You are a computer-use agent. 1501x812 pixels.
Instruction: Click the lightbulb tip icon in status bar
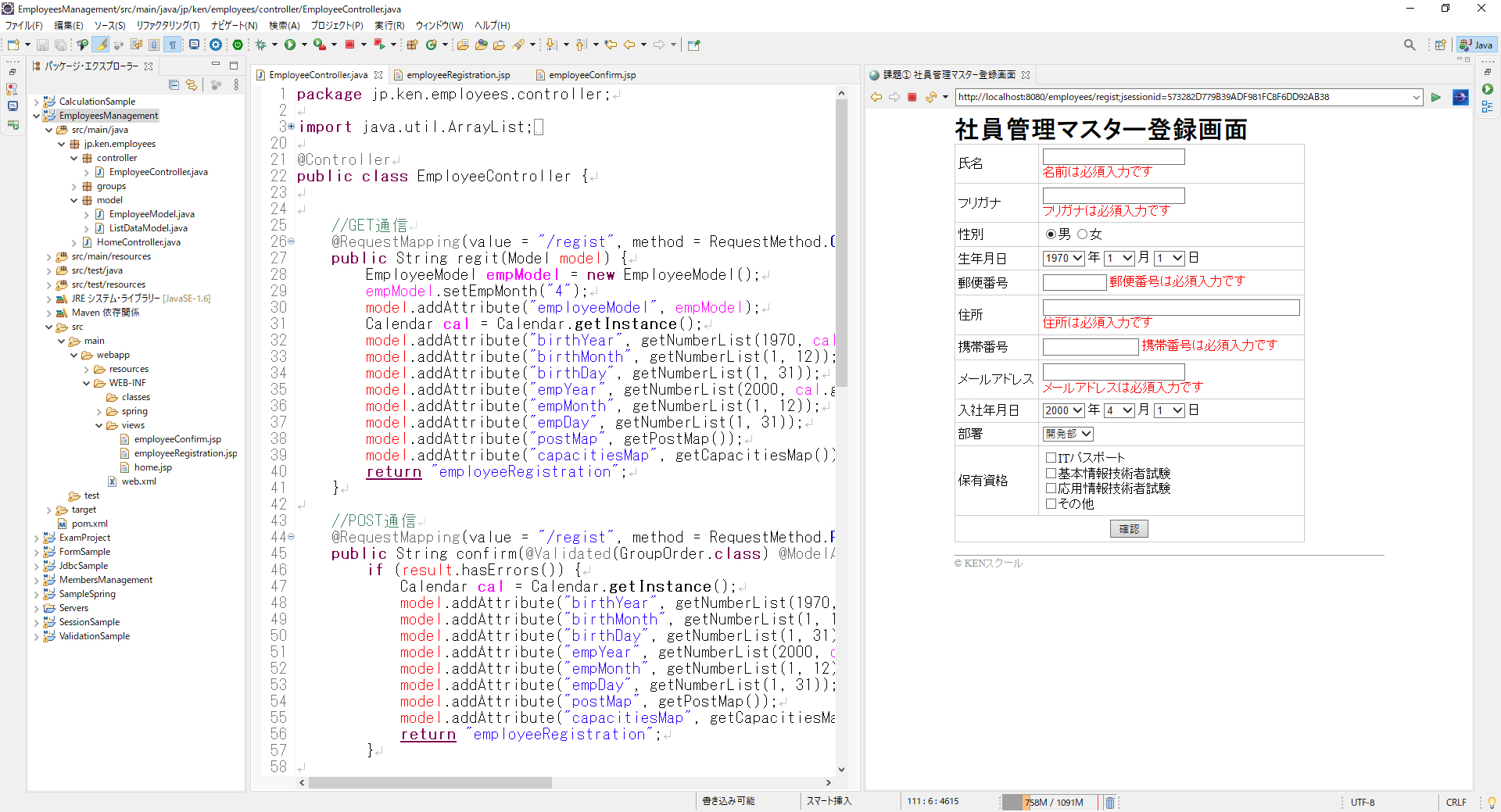(x=1492, y=803)
